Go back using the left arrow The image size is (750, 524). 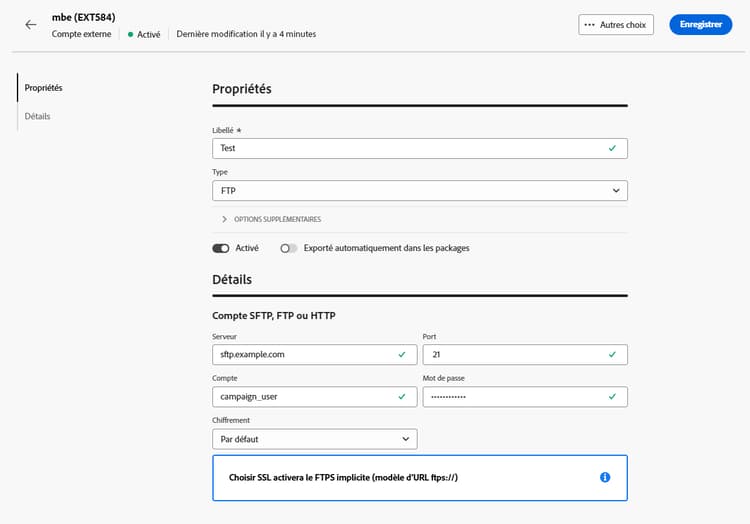point(31,24)
